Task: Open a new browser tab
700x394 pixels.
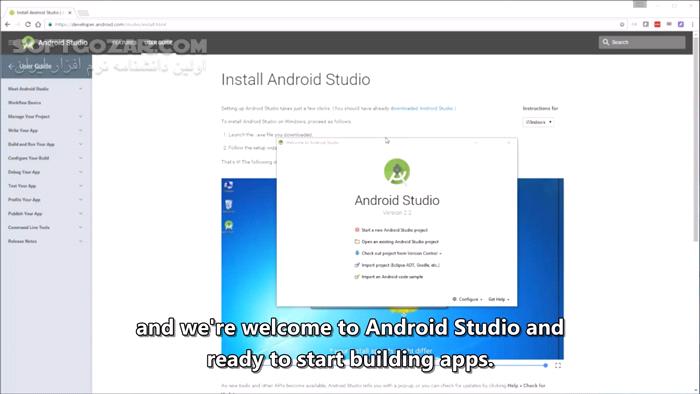Action: pos(83,12)
